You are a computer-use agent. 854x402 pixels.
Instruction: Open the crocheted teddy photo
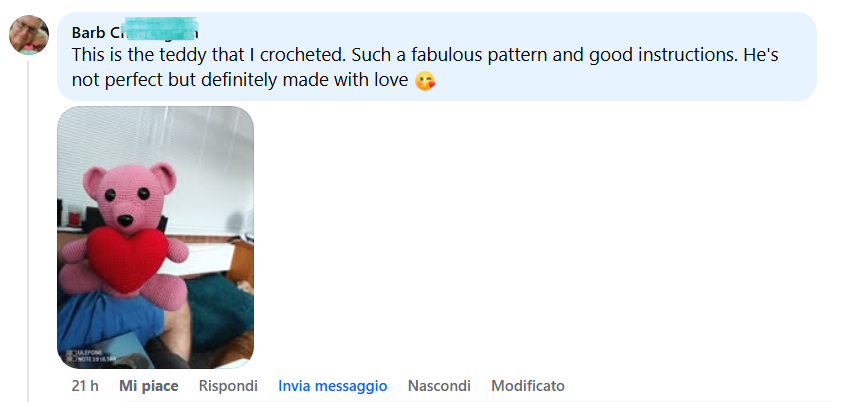155,237
